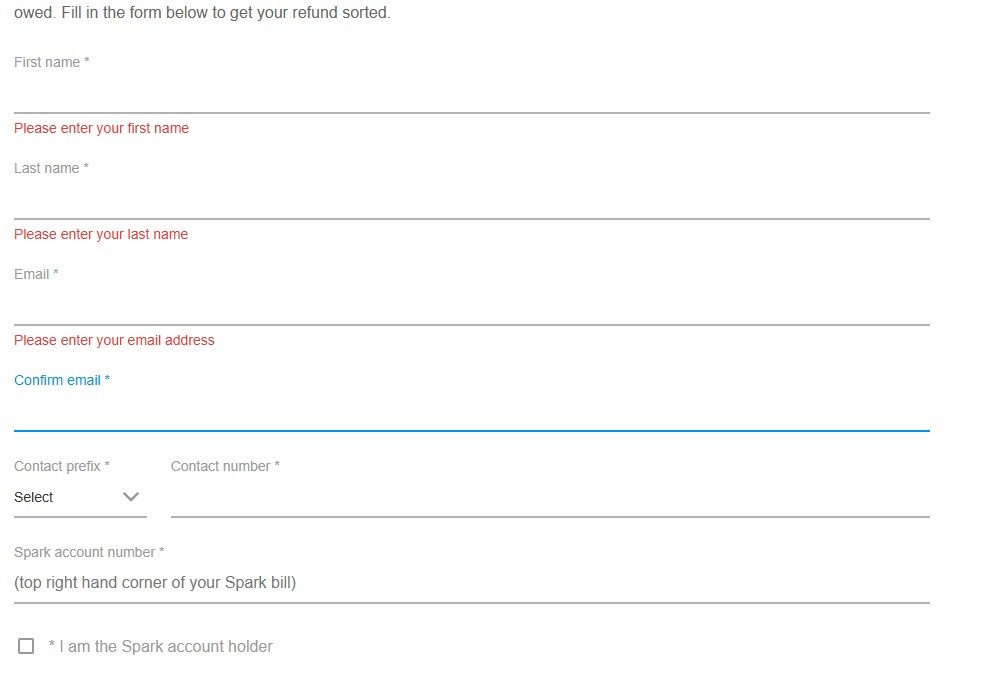
Task: Focus the Spark account number field
Action: coord(471,583)
